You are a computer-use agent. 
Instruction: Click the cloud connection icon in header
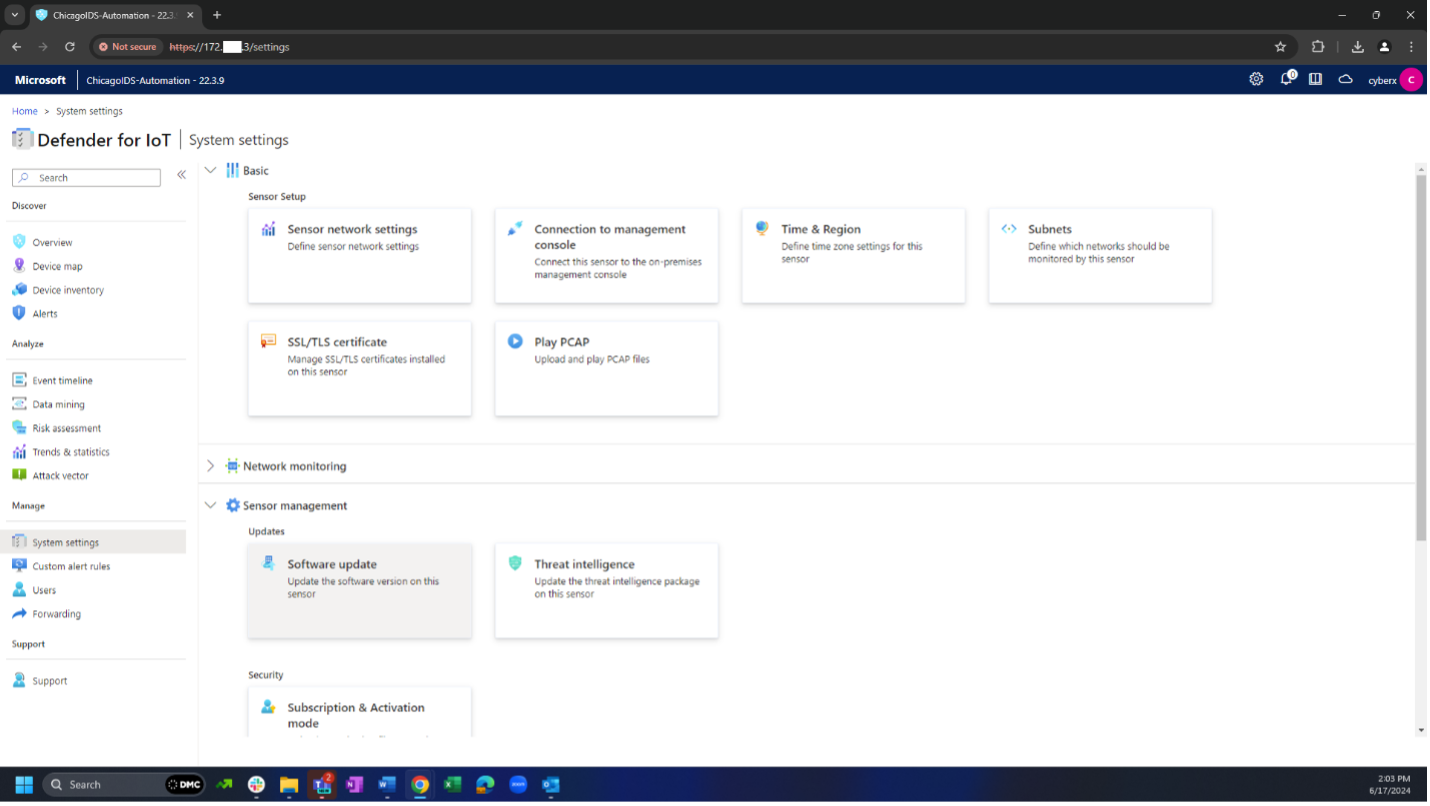(x=1345, y=80)
